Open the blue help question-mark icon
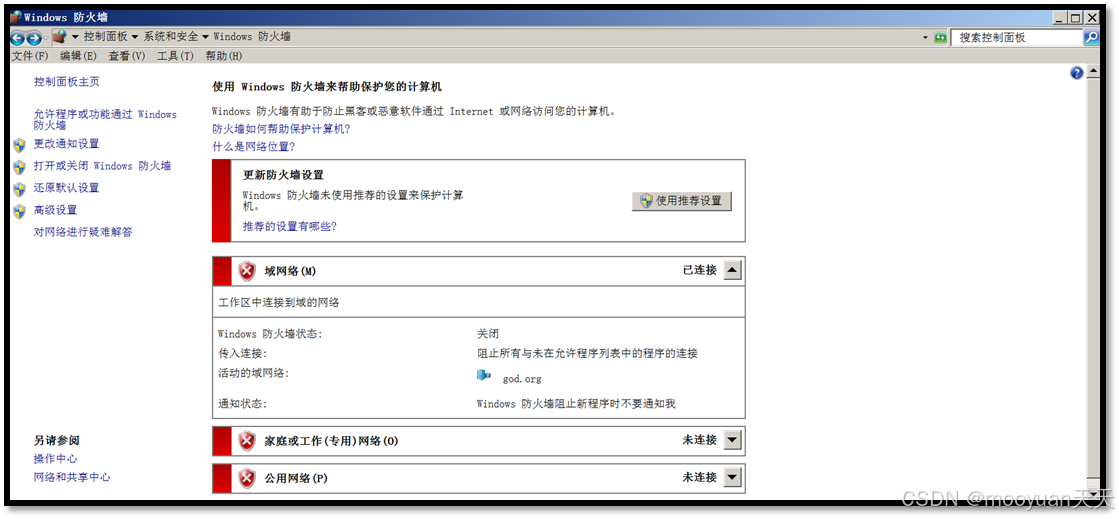Screen dimensions: 1119x519 (1077, 73)
